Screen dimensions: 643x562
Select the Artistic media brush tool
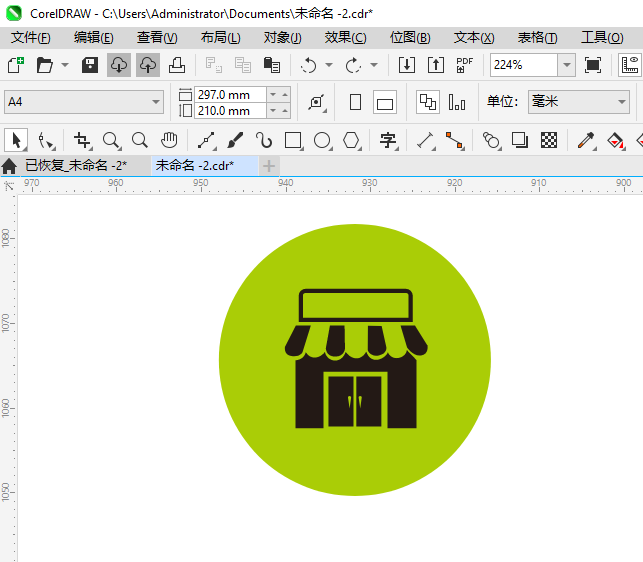235,141
